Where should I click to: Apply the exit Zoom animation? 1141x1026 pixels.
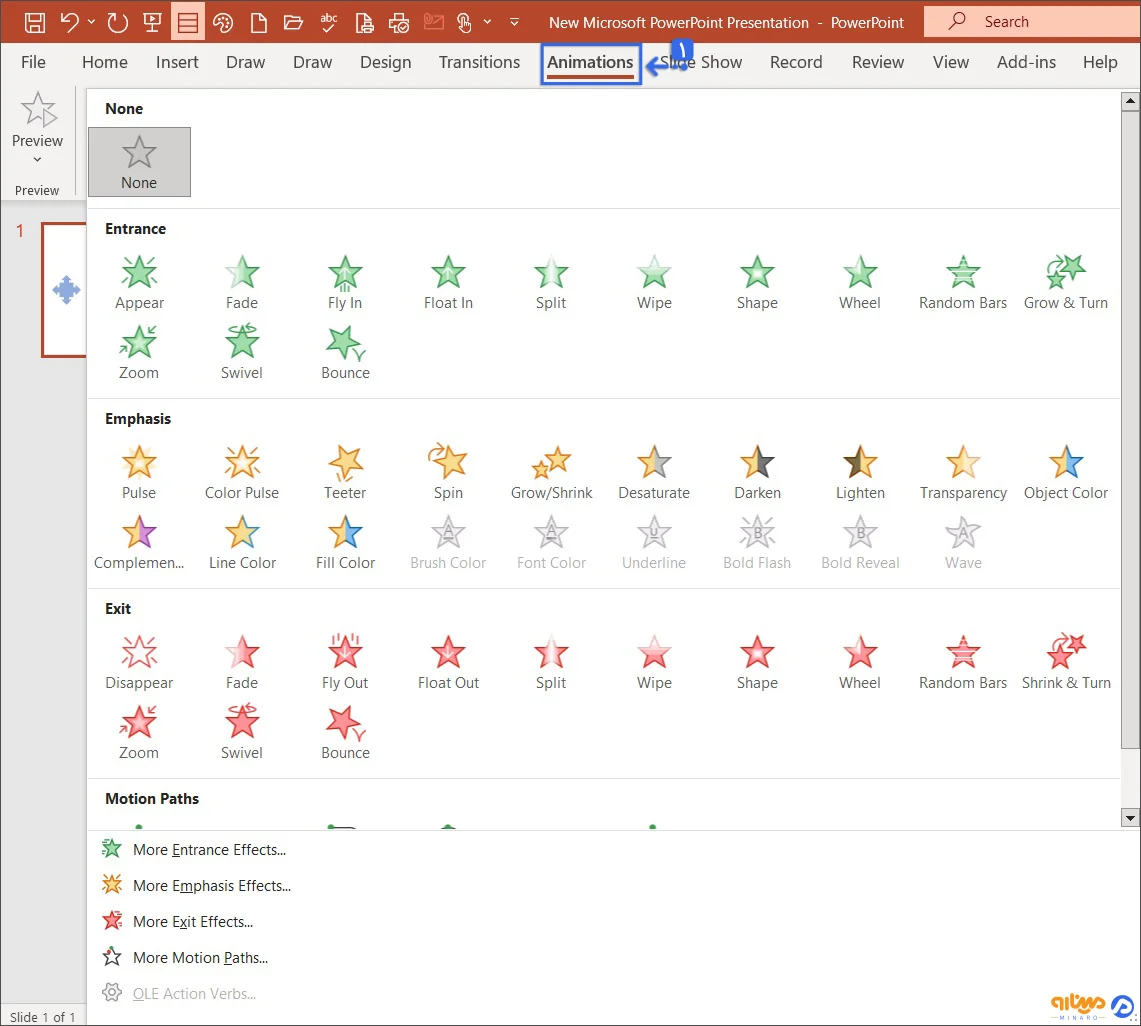tap(139, 733)
